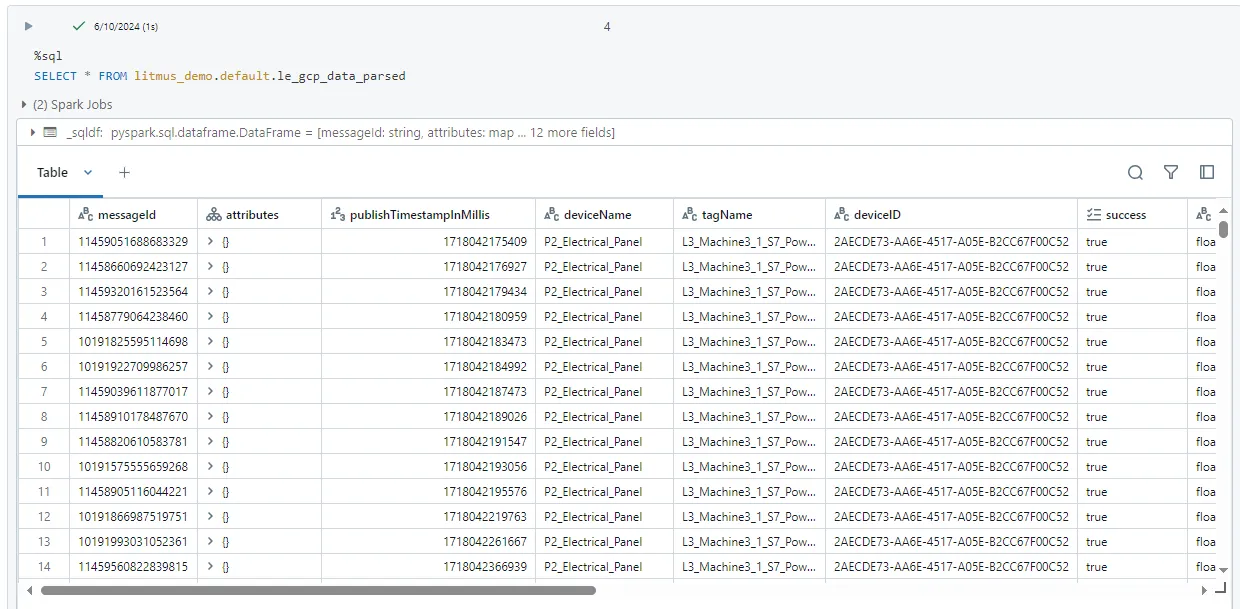The image size is (1240, 609).
Task: Click string type icon on deviceName column
Action: tap(551, 214)
